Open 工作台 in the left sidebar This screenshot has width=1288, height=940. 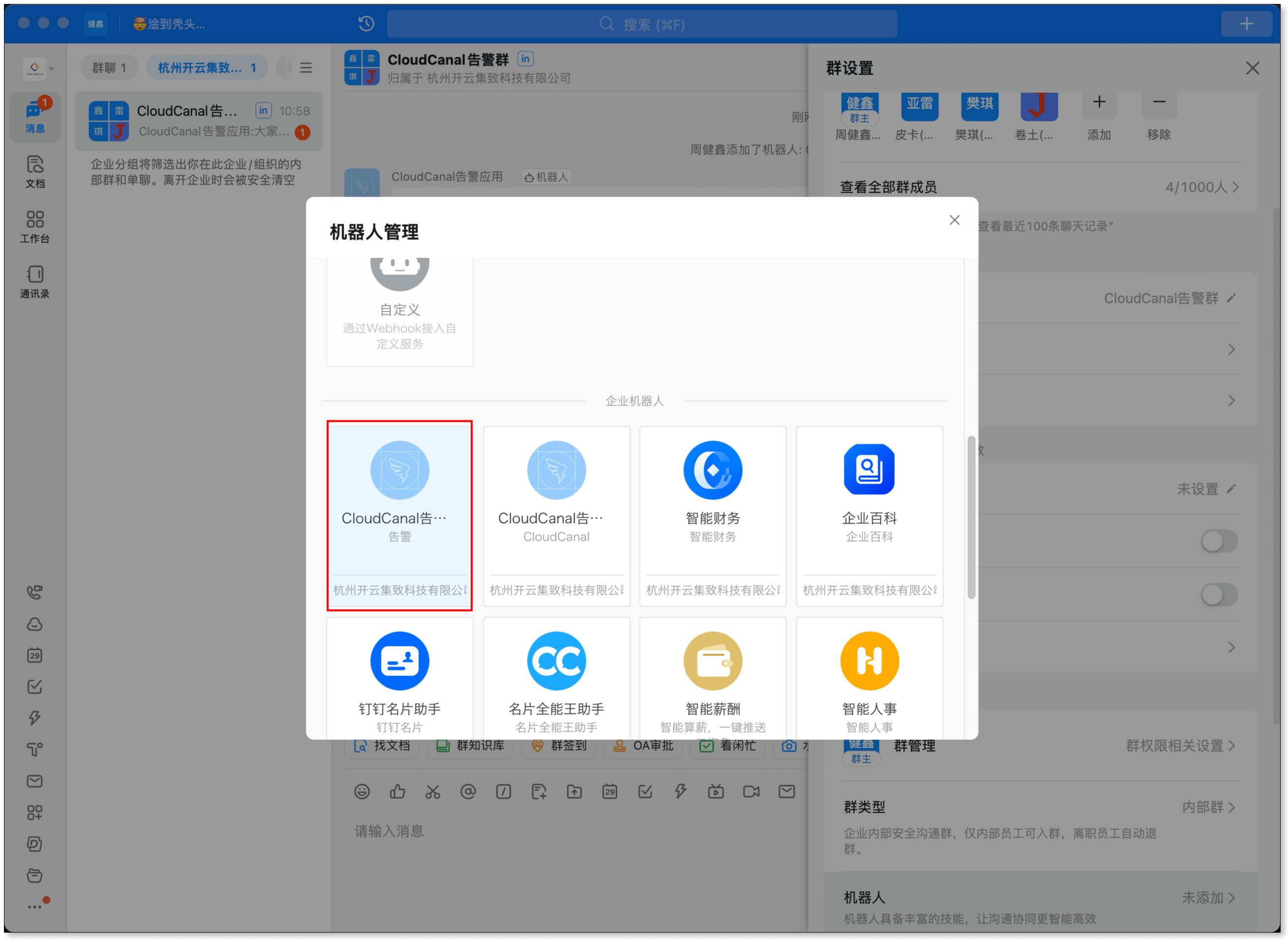point(35,227)
